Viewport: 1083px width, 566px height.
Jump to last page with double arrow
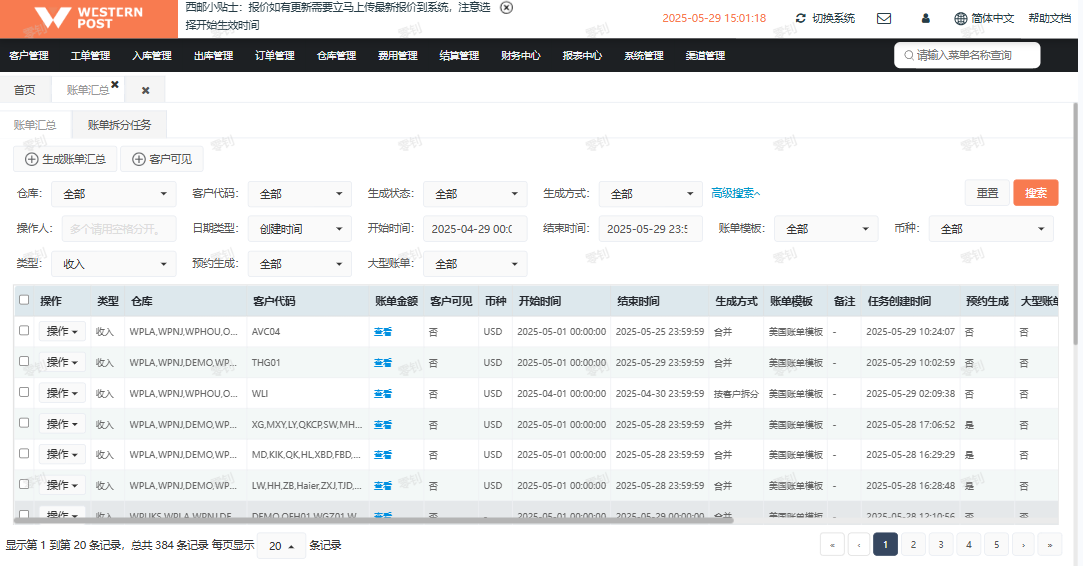[1050, 545]
